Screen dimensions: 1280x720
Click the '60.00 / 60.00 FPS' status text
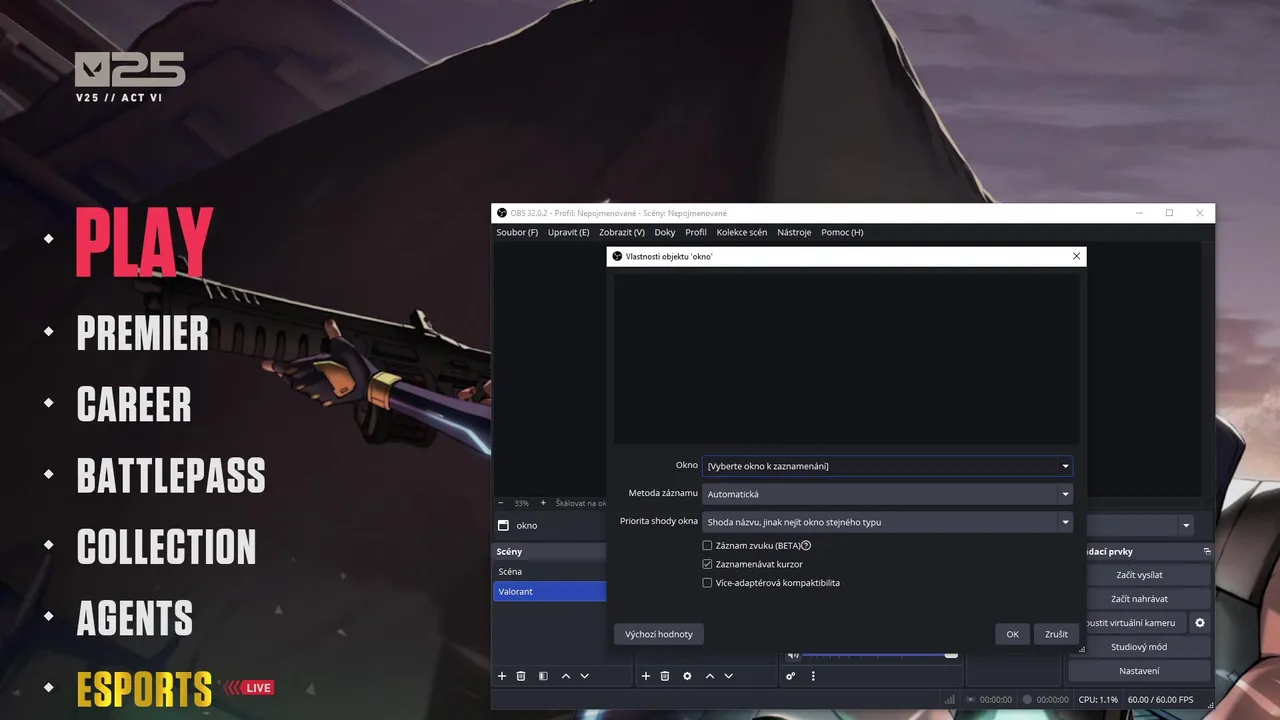pos(1160,700)
